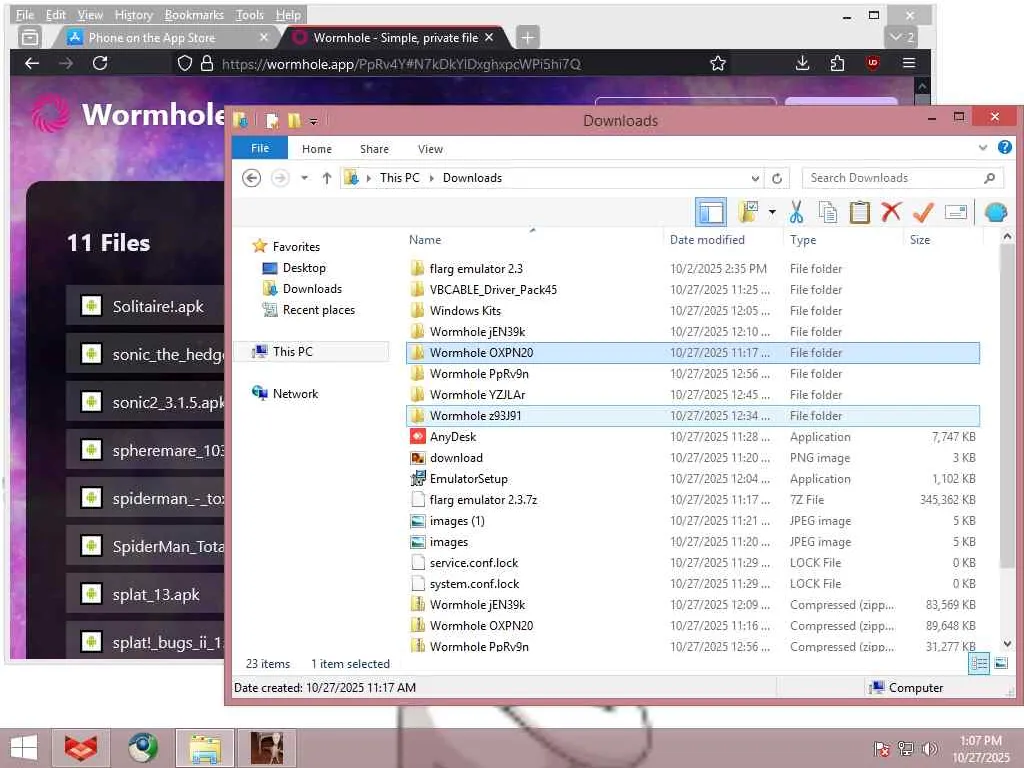This screenshot has height=768, width=1024.
Task: Close the Phone on the App Store tab
Action: (x=264, y=37)
